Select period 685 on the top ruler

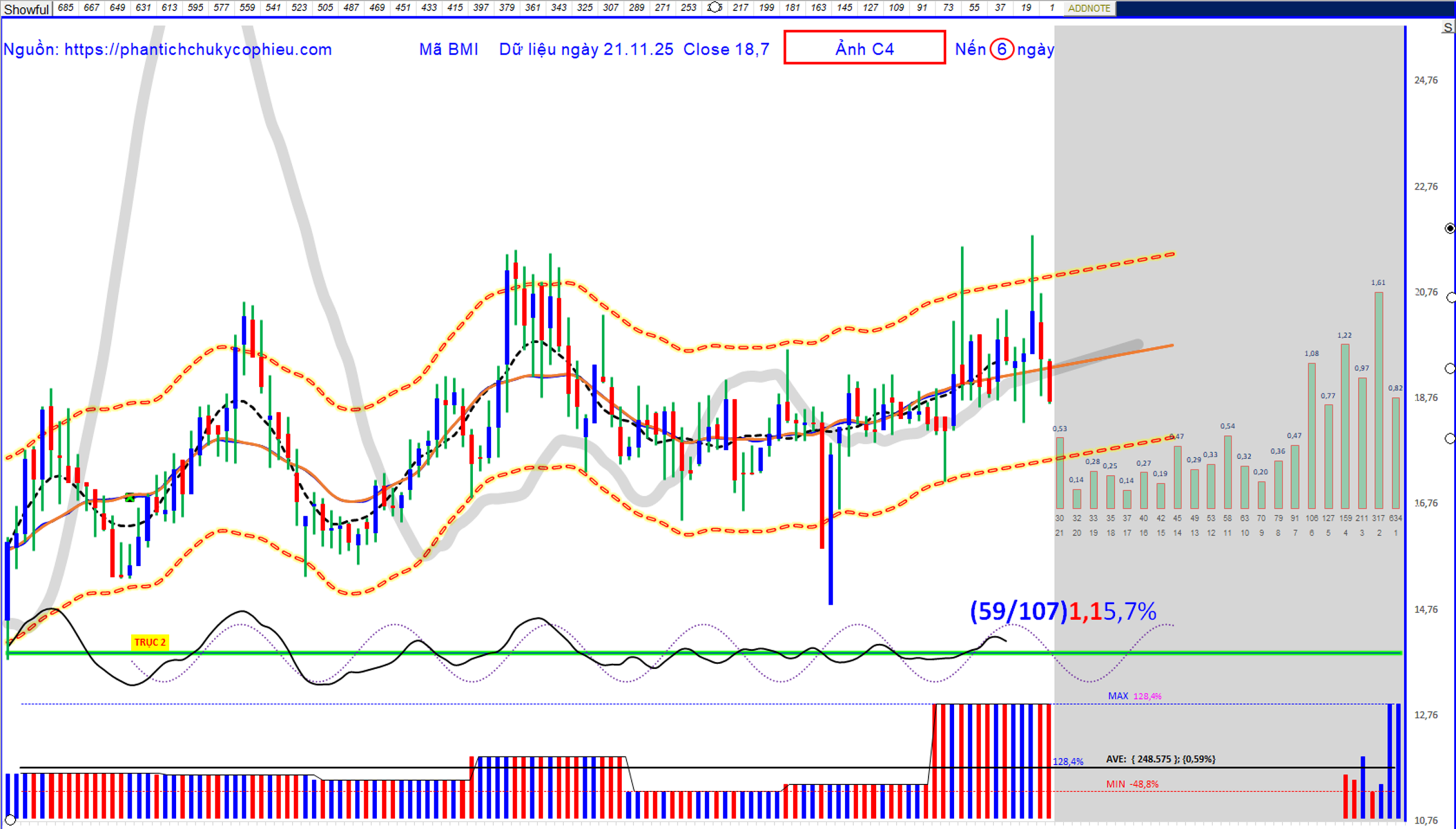coord(65,7)
